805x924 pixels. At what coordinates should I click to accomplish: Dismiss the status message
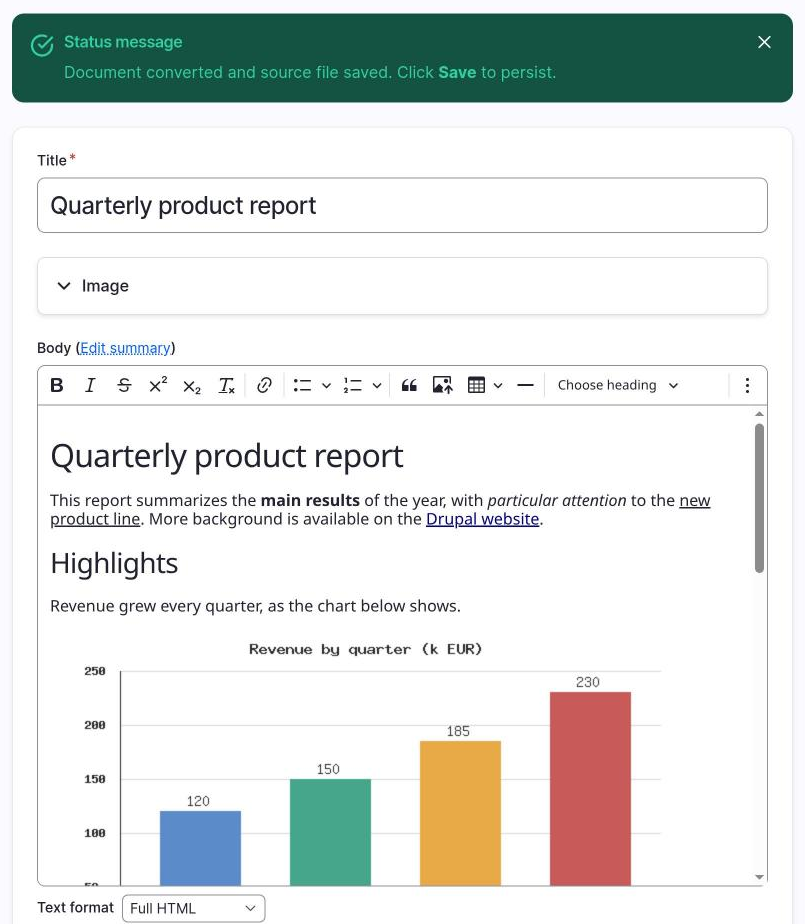[764, 42]
